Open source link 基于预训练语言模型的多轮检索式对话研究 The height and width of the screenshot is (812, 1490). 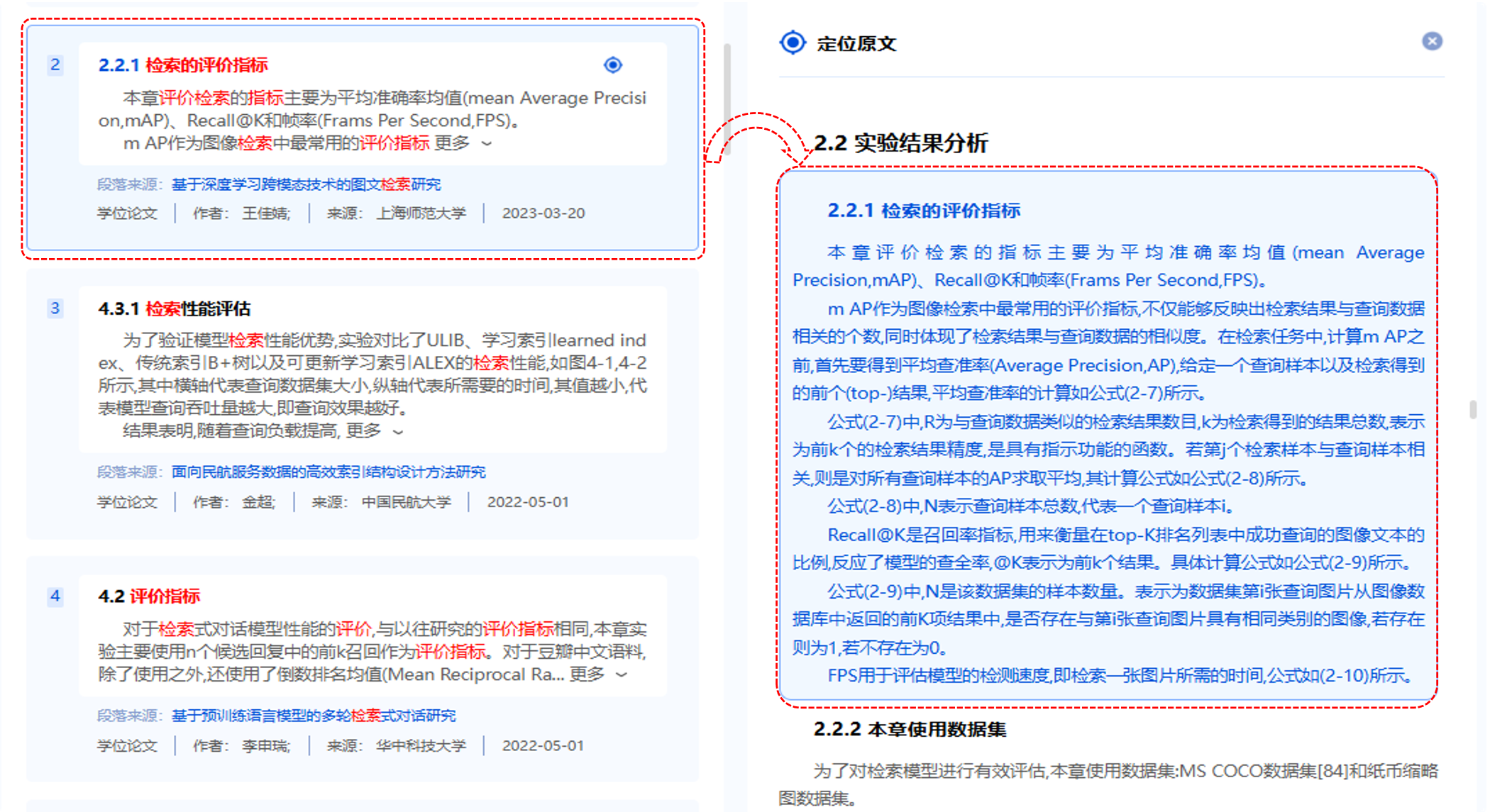(314, 716)
